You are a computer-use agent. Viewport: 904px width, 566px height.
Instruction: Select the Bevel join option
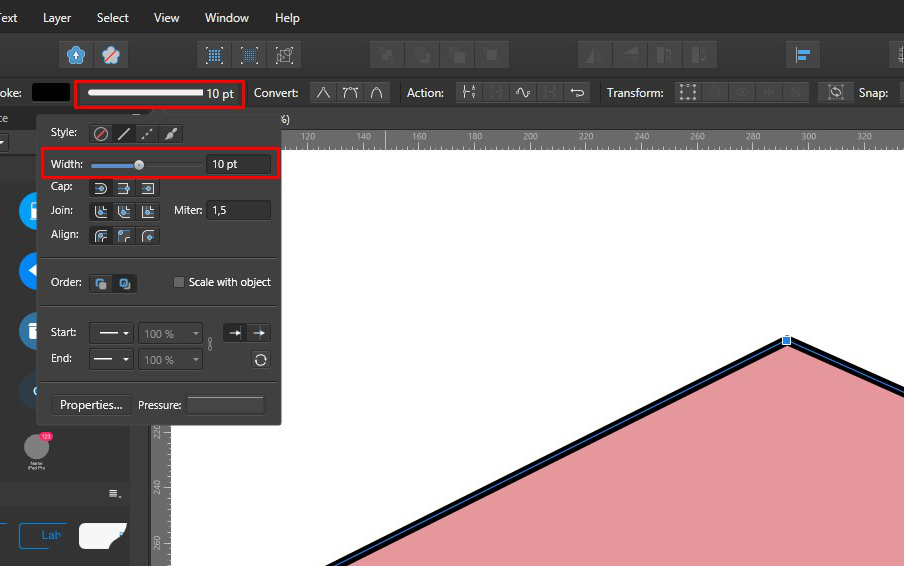(123, 212)
